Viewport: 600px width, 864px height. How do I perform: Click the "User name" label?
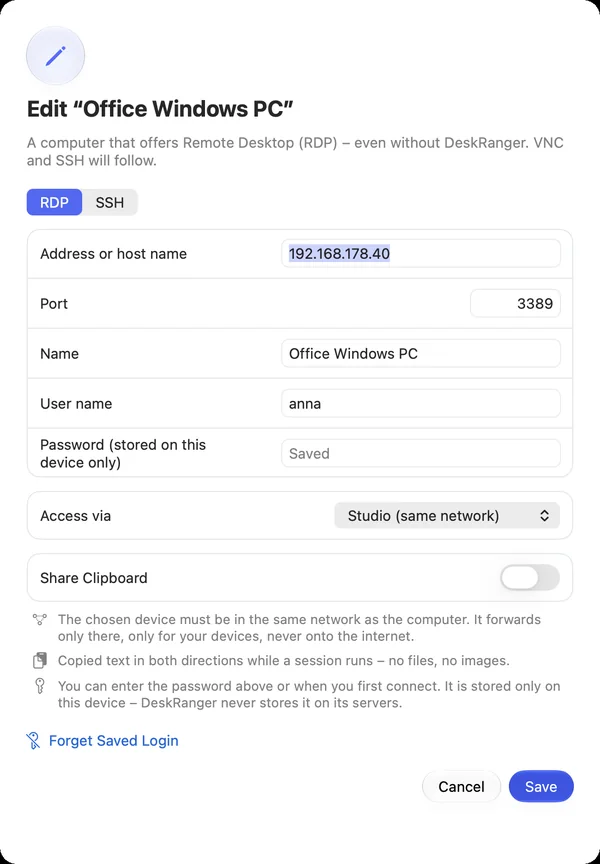tap(76, 403)
